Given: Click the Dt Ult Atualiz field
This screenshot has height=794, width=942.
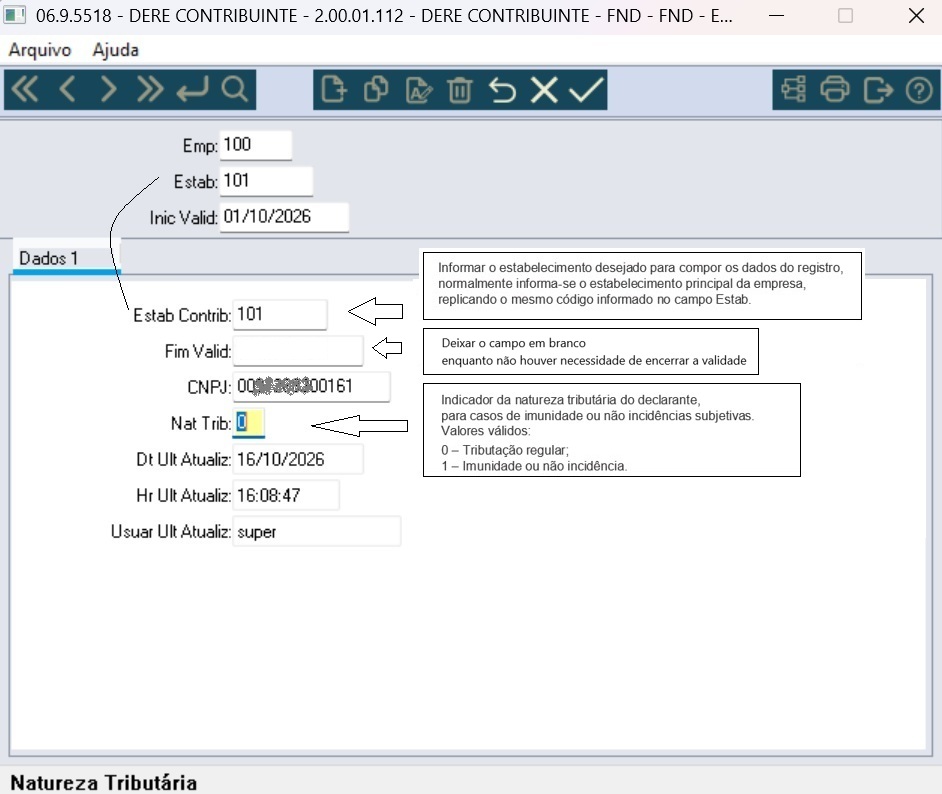Looking at the screenshot, I should 298,459.
